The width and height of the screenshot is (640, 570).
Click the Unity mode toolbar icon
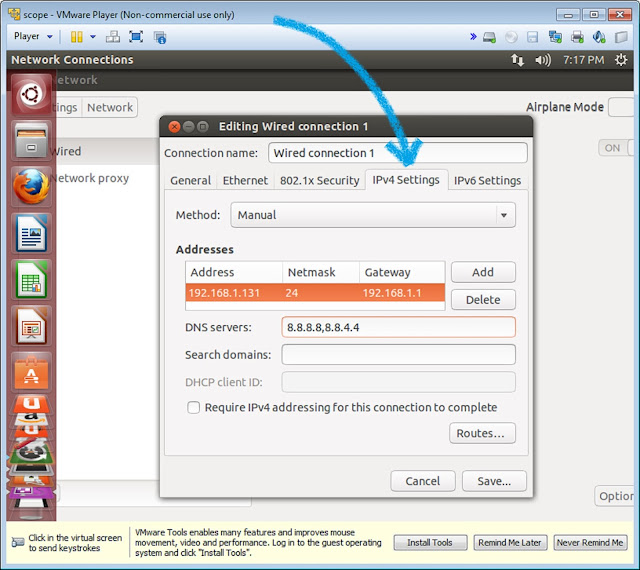(160, 37)
